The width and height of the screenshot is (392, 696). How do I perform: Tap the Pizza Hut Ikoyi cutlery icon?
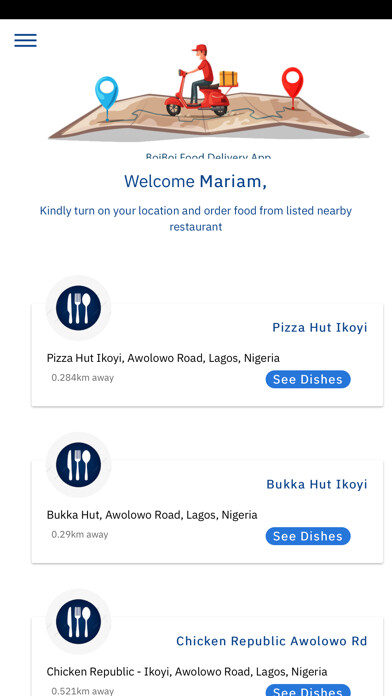point(78,308)
